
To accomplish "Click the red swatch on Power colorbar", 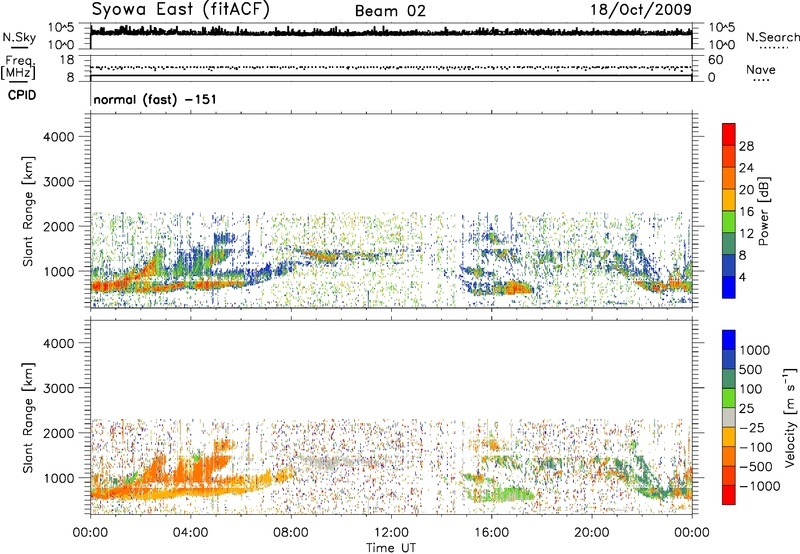I will coord(729,134).
